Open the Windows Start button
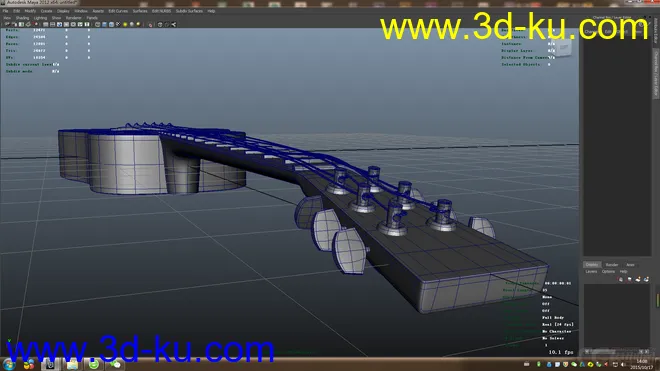This screenshot has width=660, height=371. [9, 364]
